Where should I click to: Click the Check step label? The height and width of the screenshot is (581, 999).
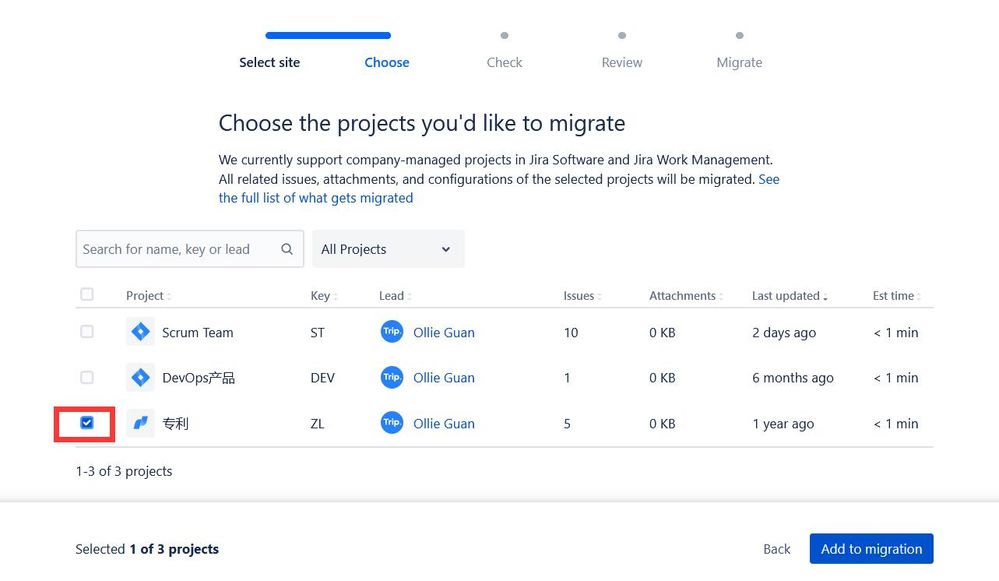pos(504,62)
